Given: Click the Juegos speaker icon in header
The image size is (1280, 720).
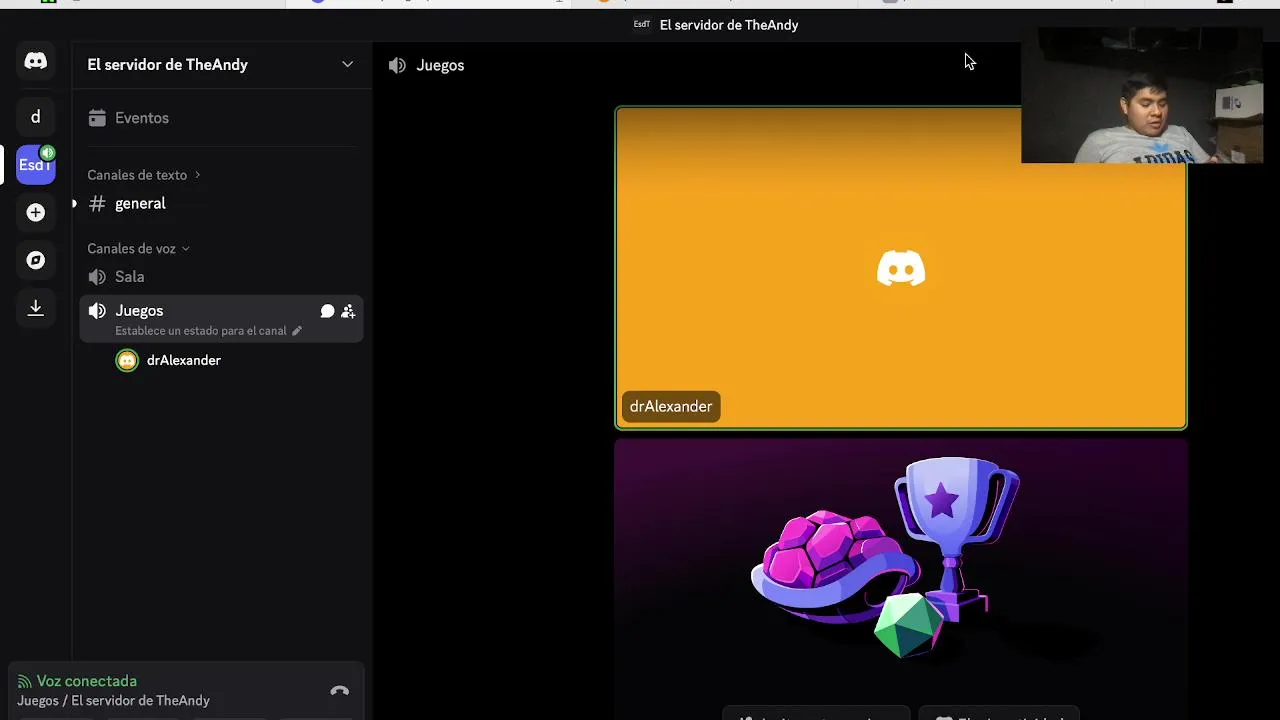Looking at the screenshot, I should [397, 65].
